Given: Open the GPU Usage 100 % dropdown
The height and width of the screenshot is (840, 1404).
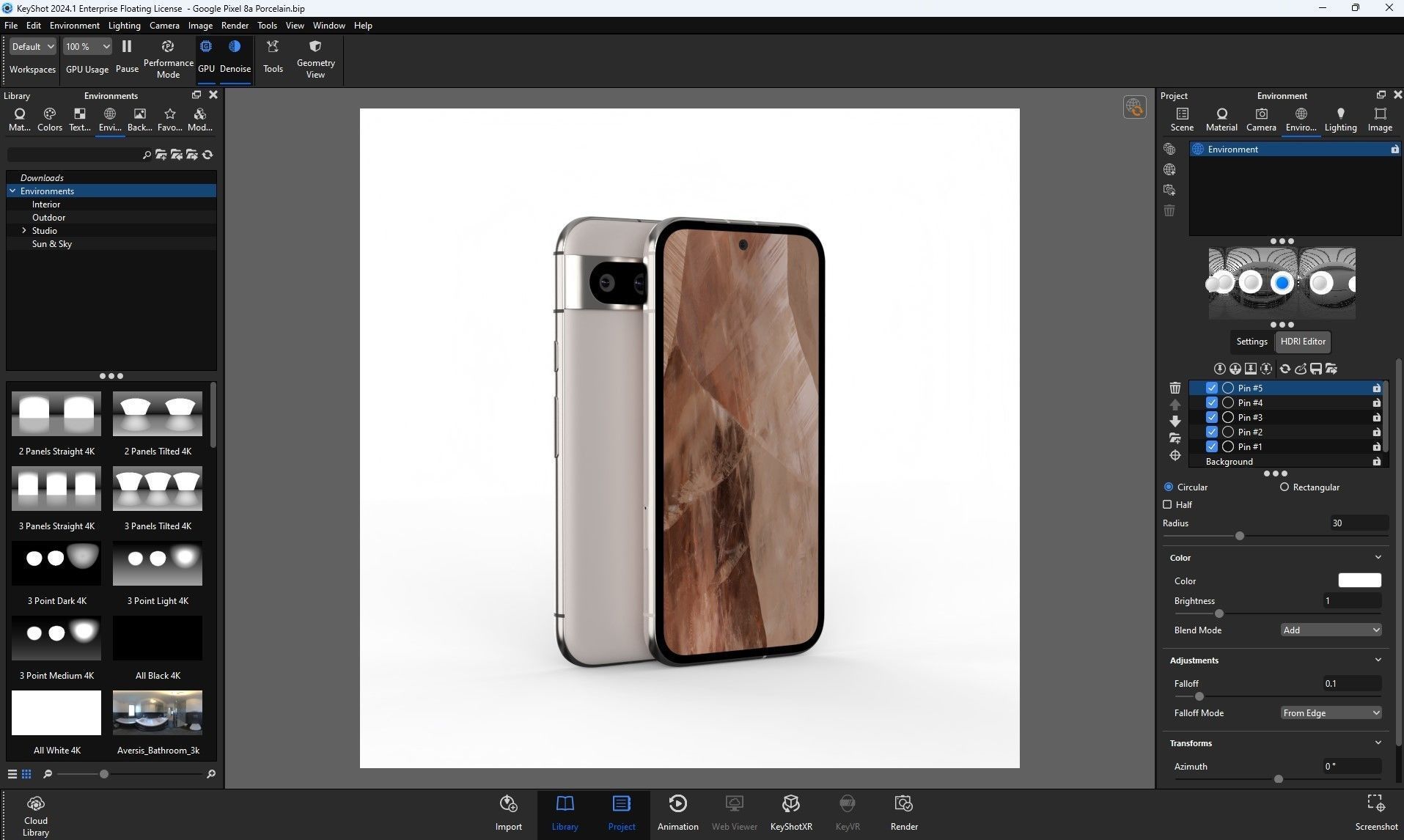Looking at the screenshot, I should pyautogui.click(x=87, y=46).
